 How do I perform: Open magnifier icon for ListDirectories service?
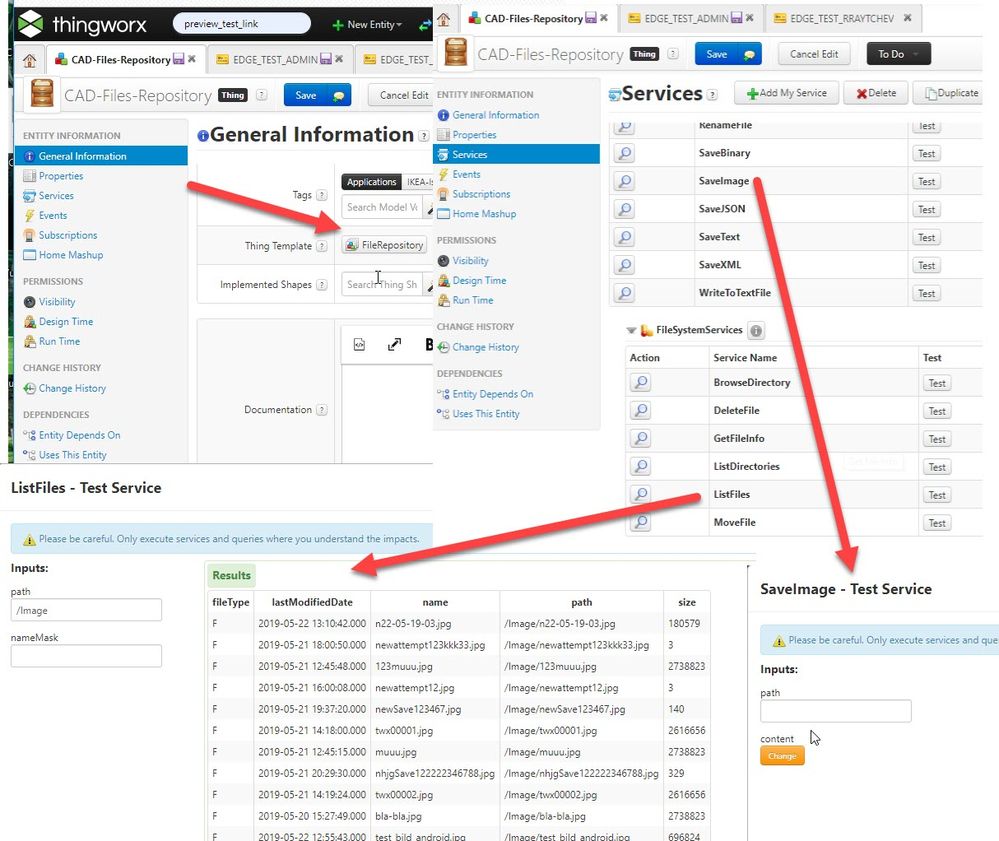tap(640, 466)
